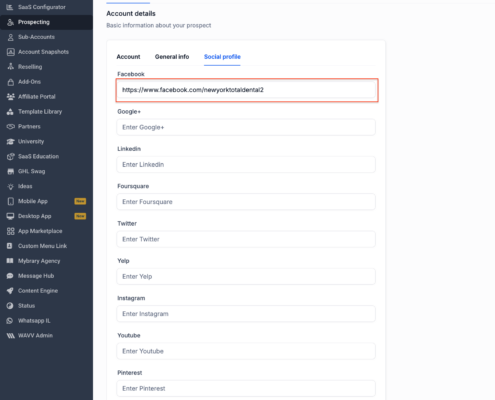Open Affiliate Portal icon
The height and width of the screenshot is (400, 495).
(x=11, y=97)
